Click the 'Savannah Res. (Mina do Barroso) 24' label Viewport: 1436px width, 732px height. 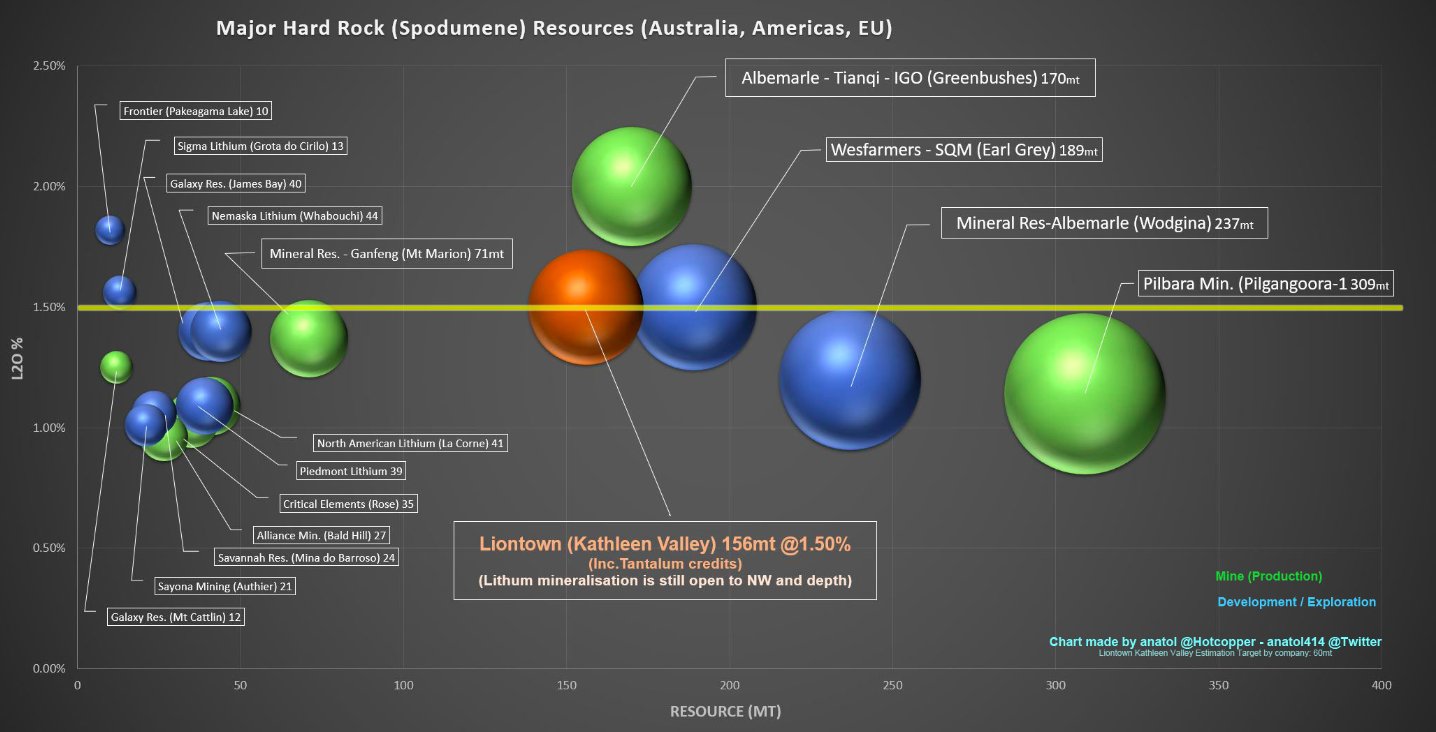(305, 557)
